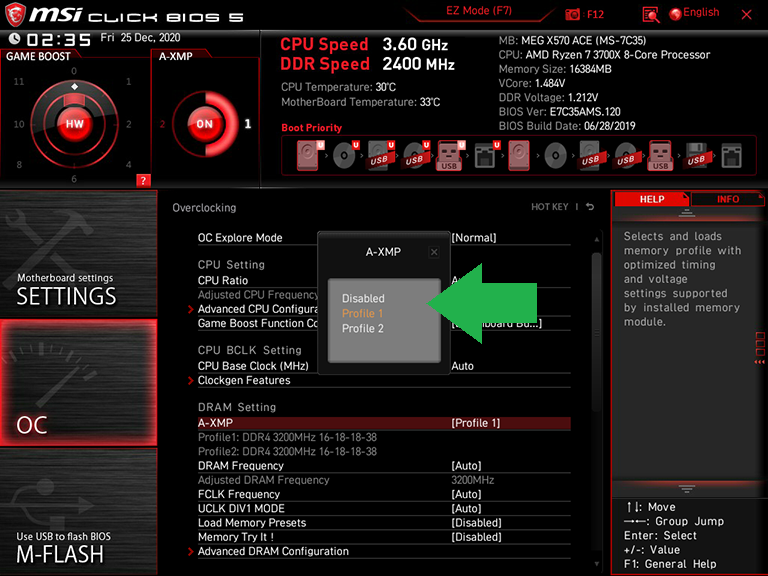This screenshot has width=768, height=576.
Task: Select the UEFI network boot device icon
Action: click(x=486, y=155)
